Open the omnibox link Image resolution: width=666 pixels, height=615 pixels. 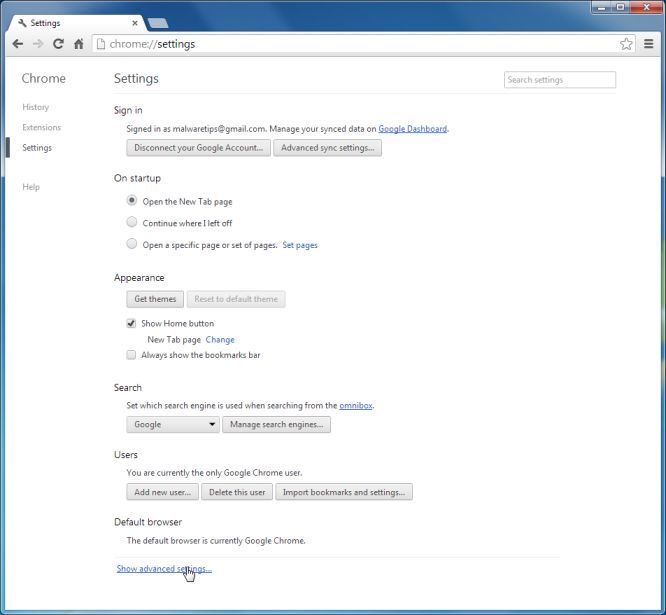coord(356,406)
